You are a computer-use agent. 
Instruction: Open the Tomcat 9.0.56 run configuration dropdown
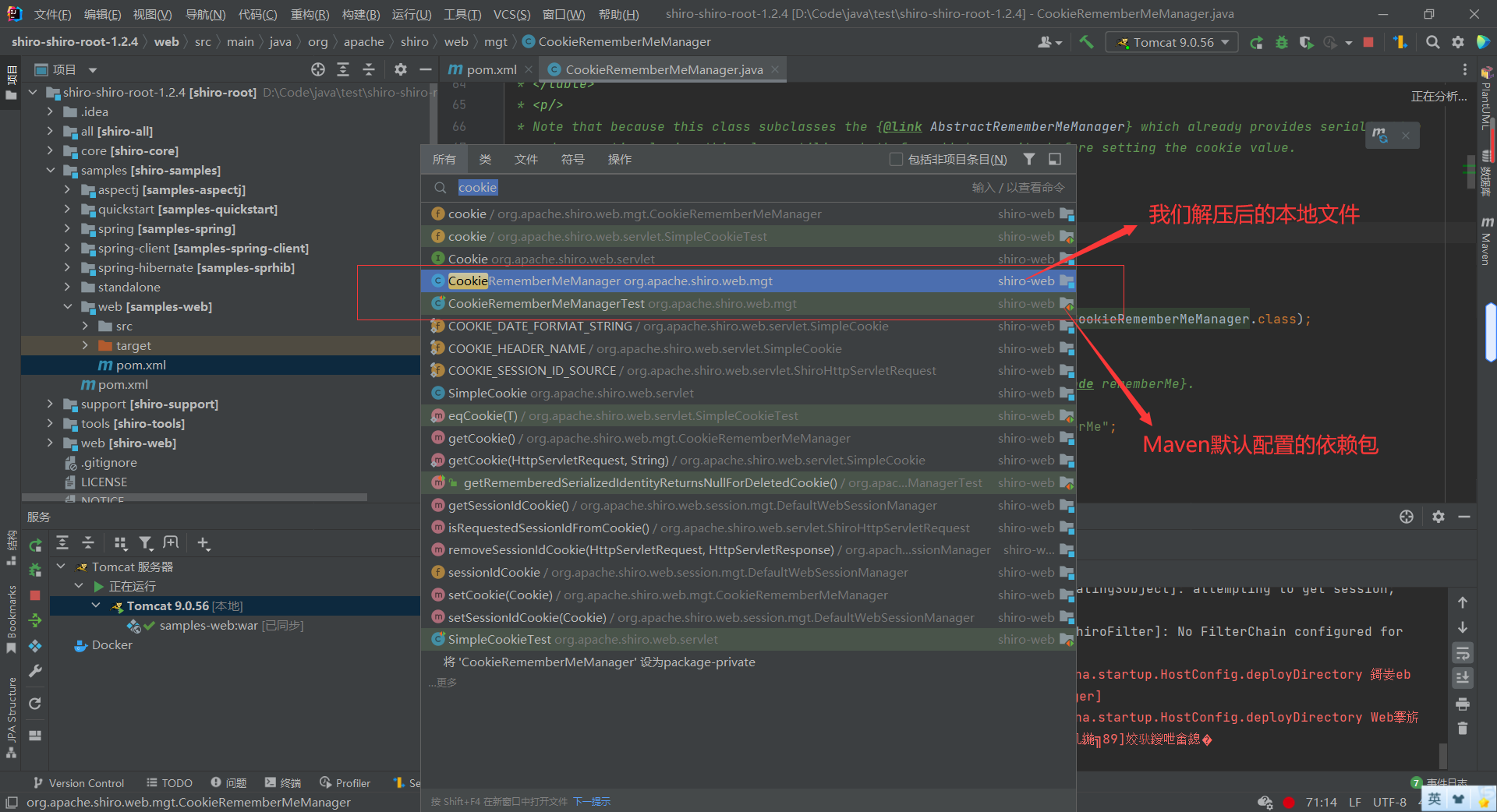(1172, 42)
